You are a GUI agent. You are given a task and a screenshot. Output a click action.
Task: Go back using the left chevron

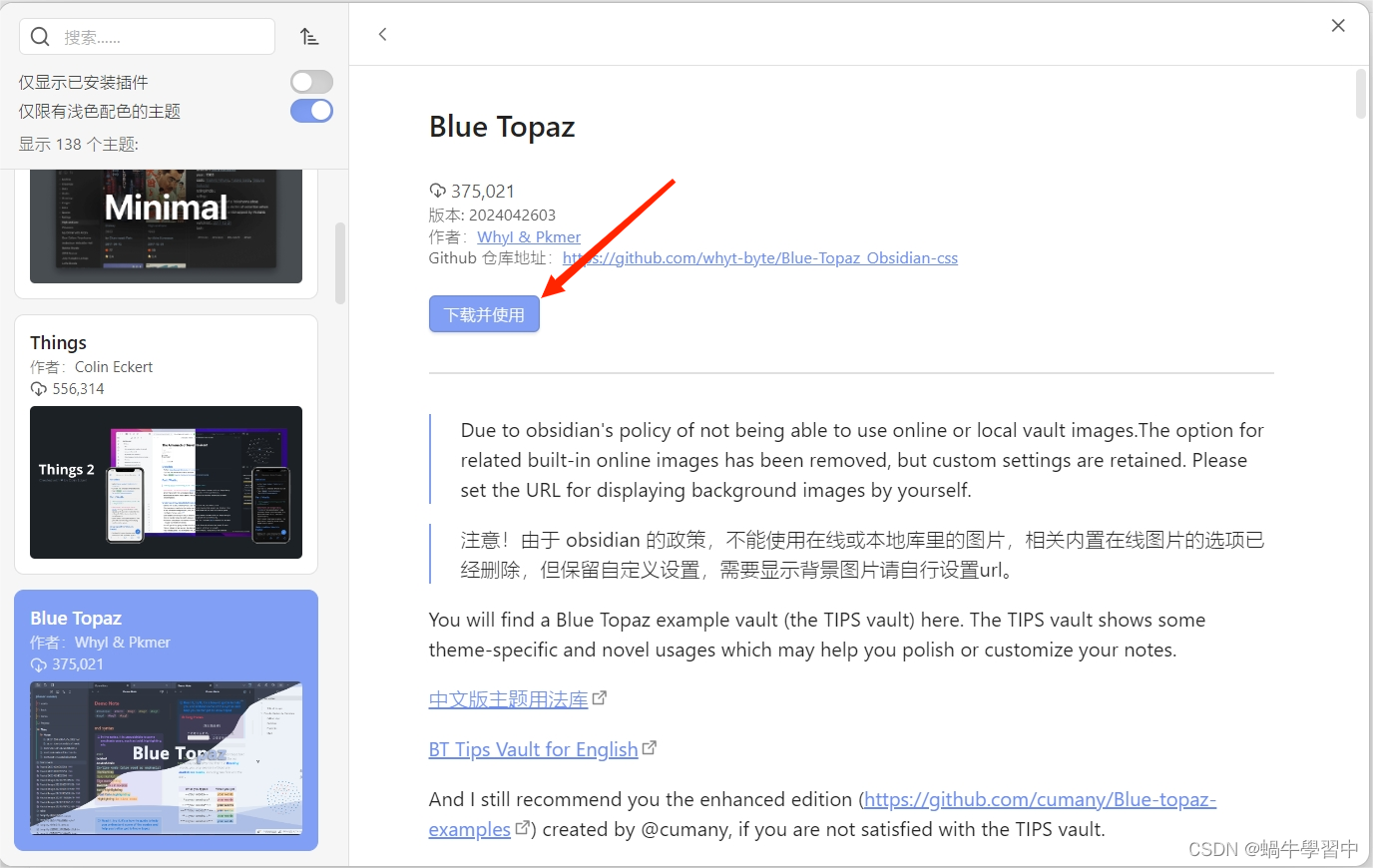click(x=383, y=34)
